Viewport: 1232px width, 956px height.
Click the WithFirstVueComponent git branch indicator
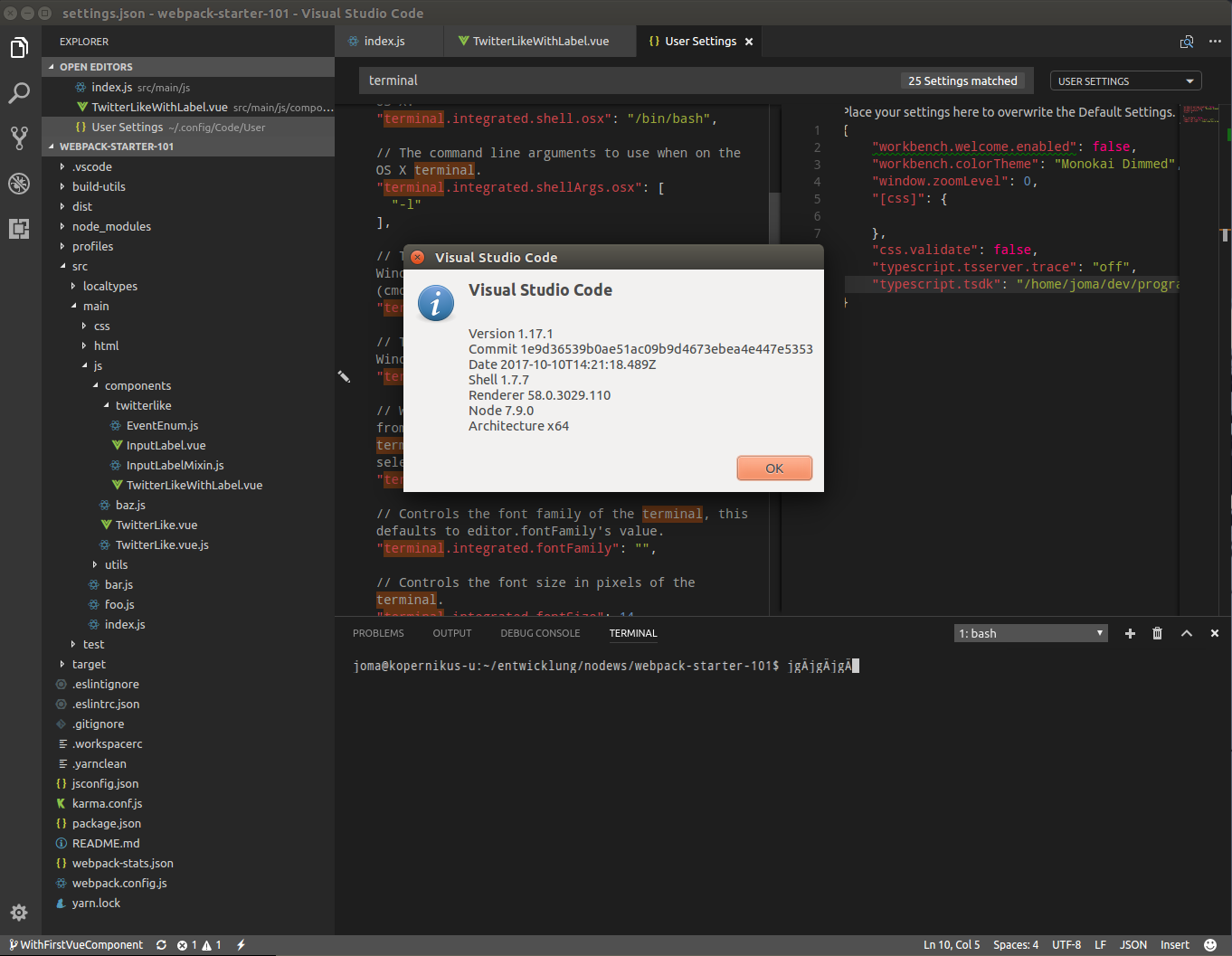pos(76,945)
